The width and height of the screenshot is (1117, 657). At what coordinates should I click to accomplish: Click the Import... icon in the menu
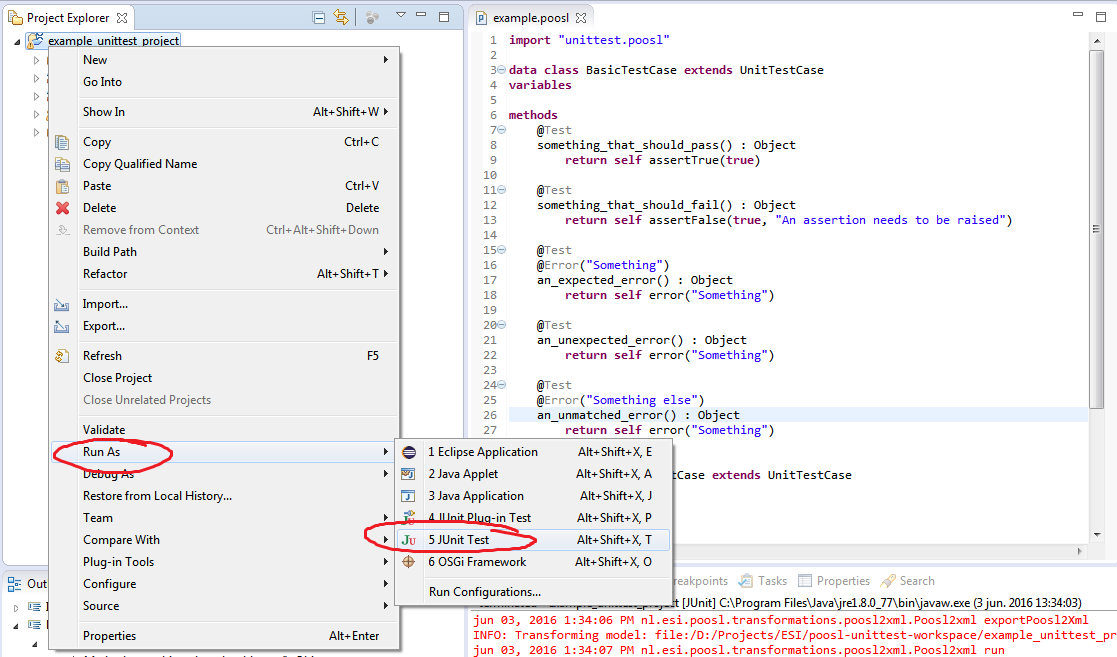(62, 304)
